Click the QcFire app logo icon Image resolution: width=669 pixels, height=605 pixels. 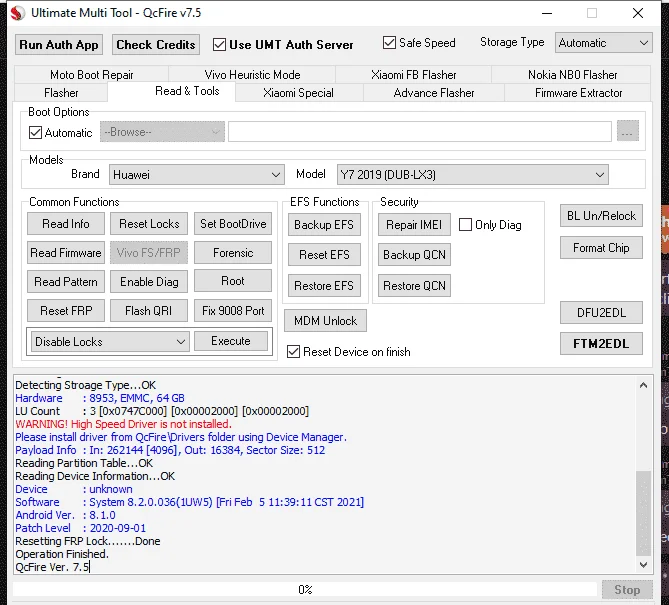click(x=17, y=13)
